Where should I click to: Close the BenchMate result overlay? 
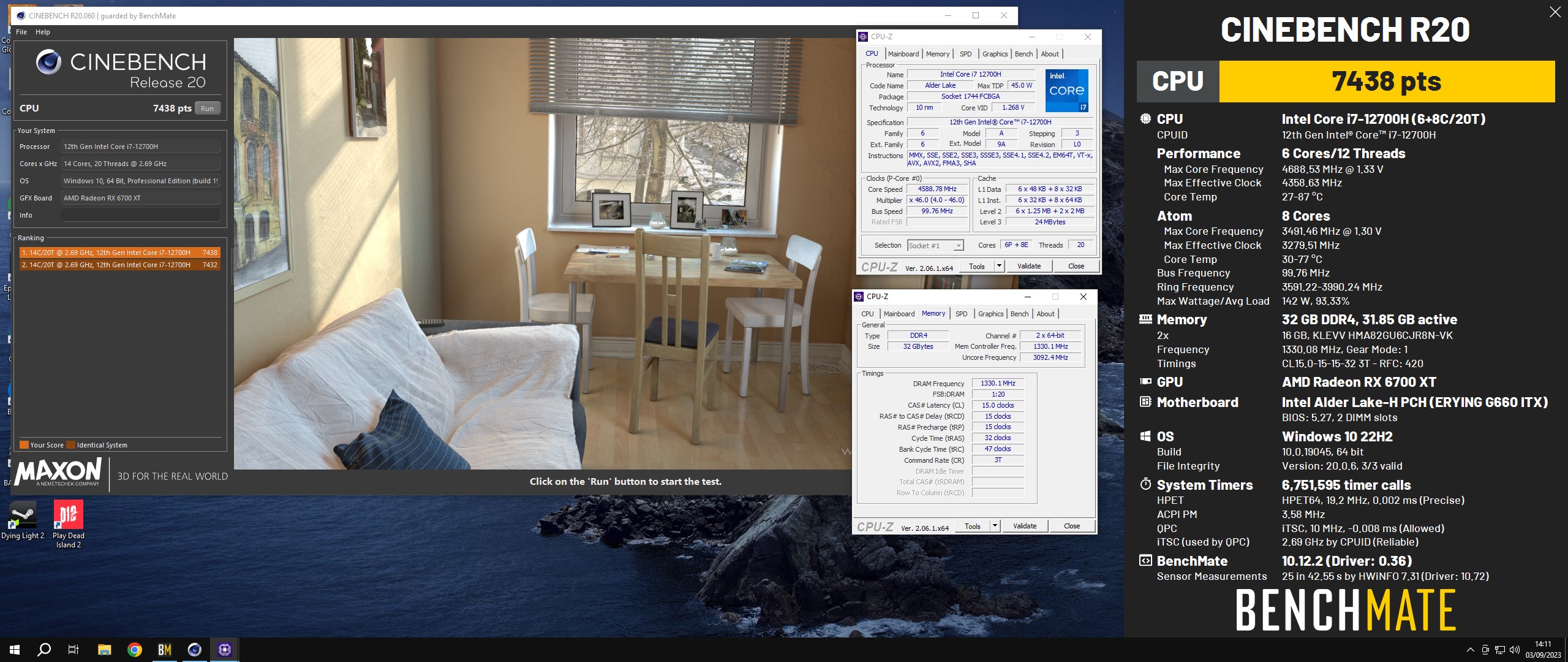click(x=1555, y=12)
